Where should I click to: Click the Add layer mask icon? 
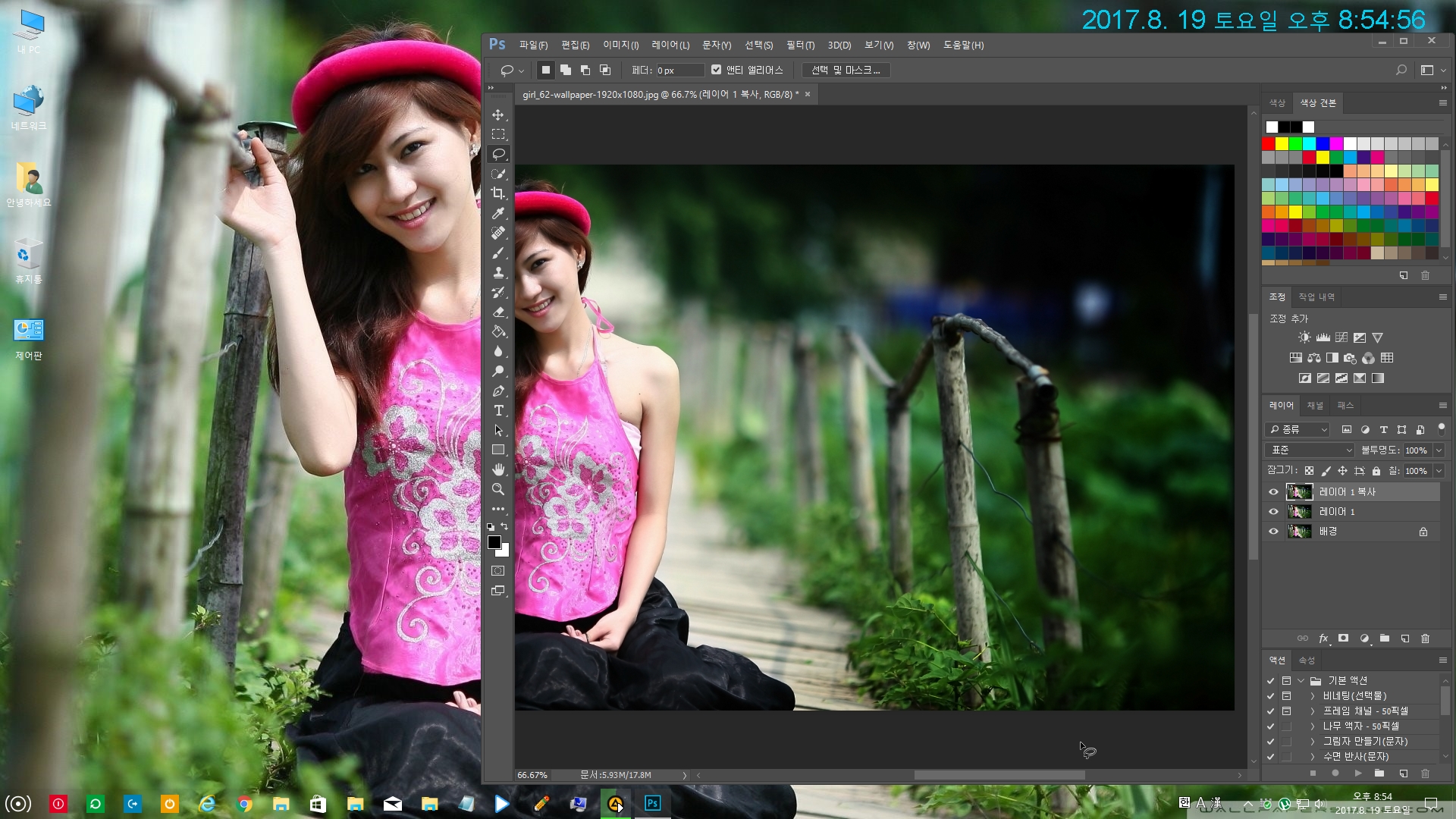pyautogui.click(x=1343, y=639)
